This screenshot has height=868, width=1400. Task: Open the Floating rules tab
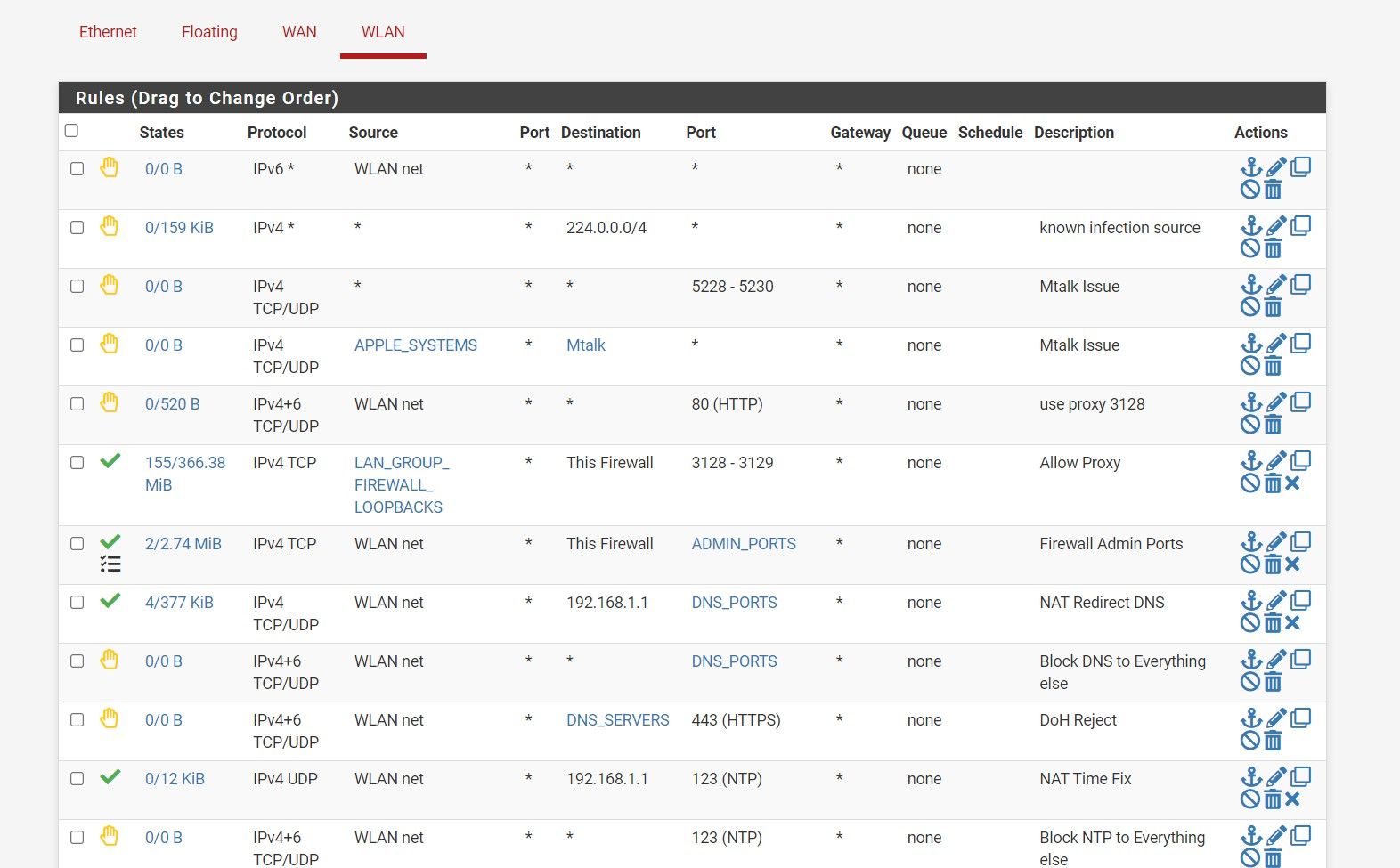click(209, 32)
